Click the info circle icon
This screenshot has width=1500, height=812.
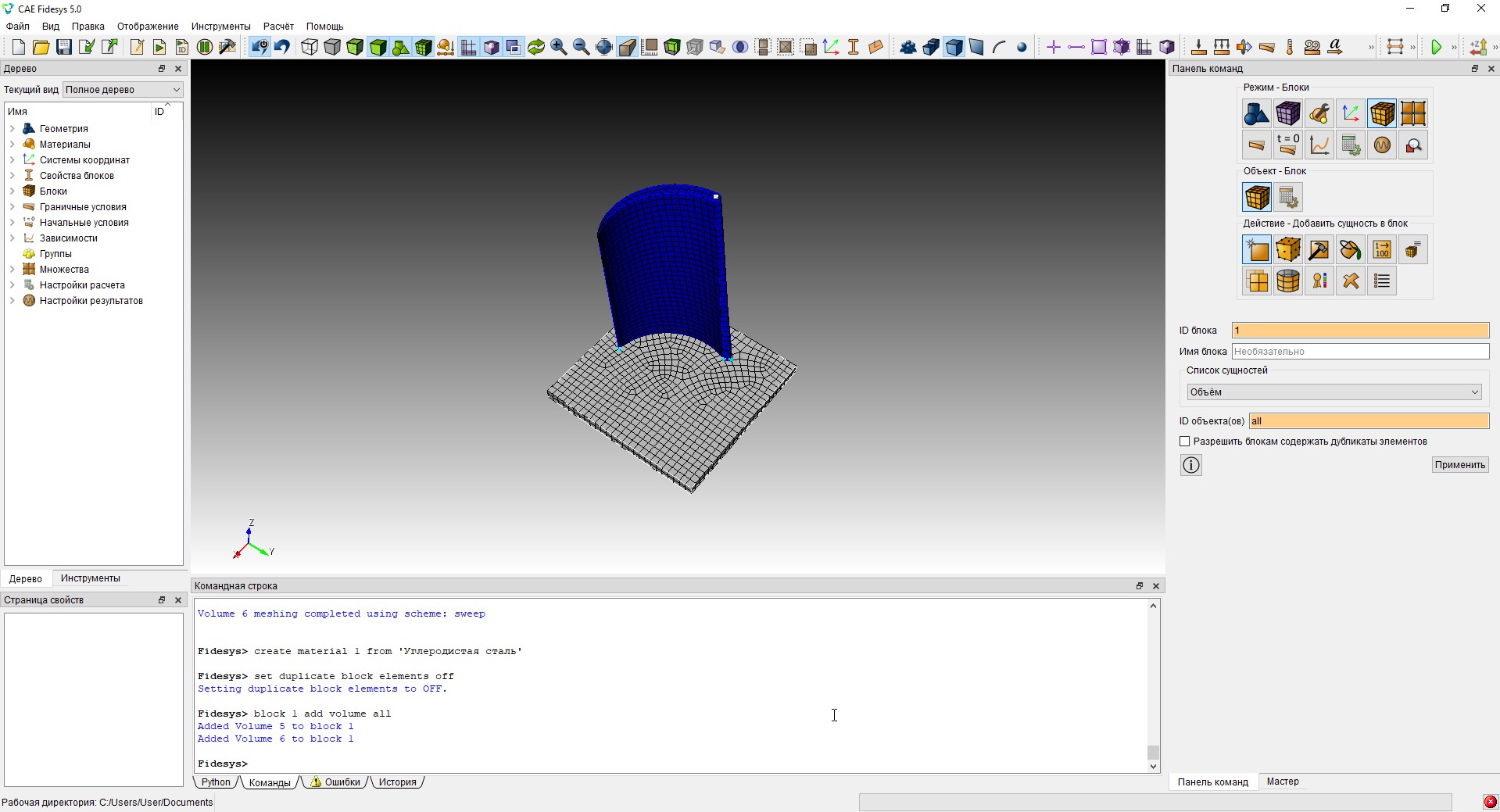(1191, 465)
